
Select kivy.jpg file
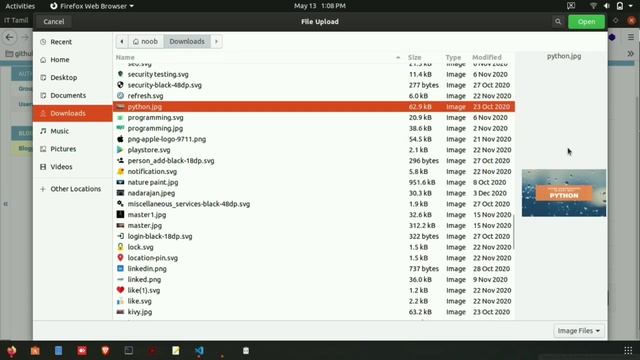pos(313,312)
